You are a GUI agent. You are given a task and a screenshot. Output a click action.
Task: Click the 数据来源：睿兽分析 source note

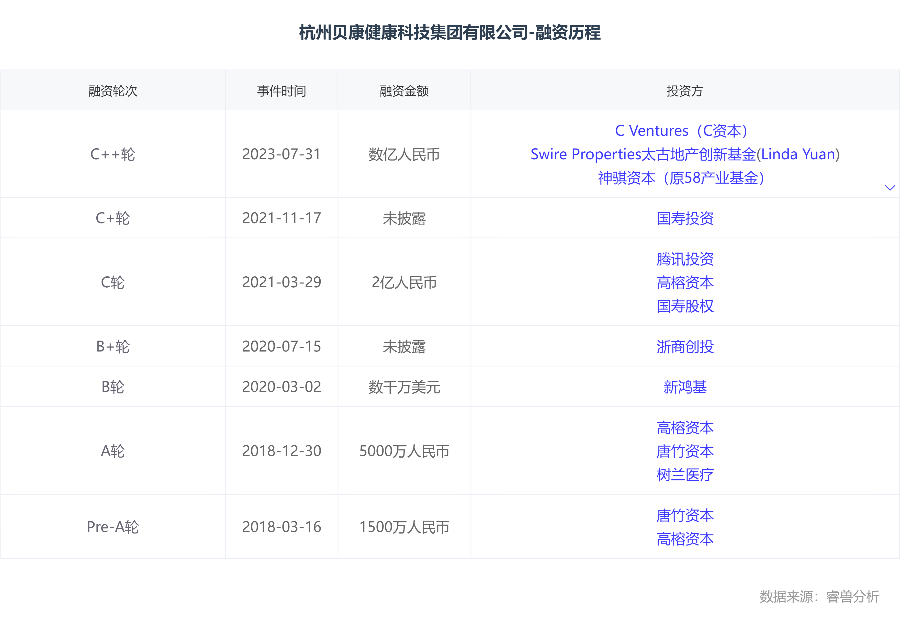[x=819, y=597]
